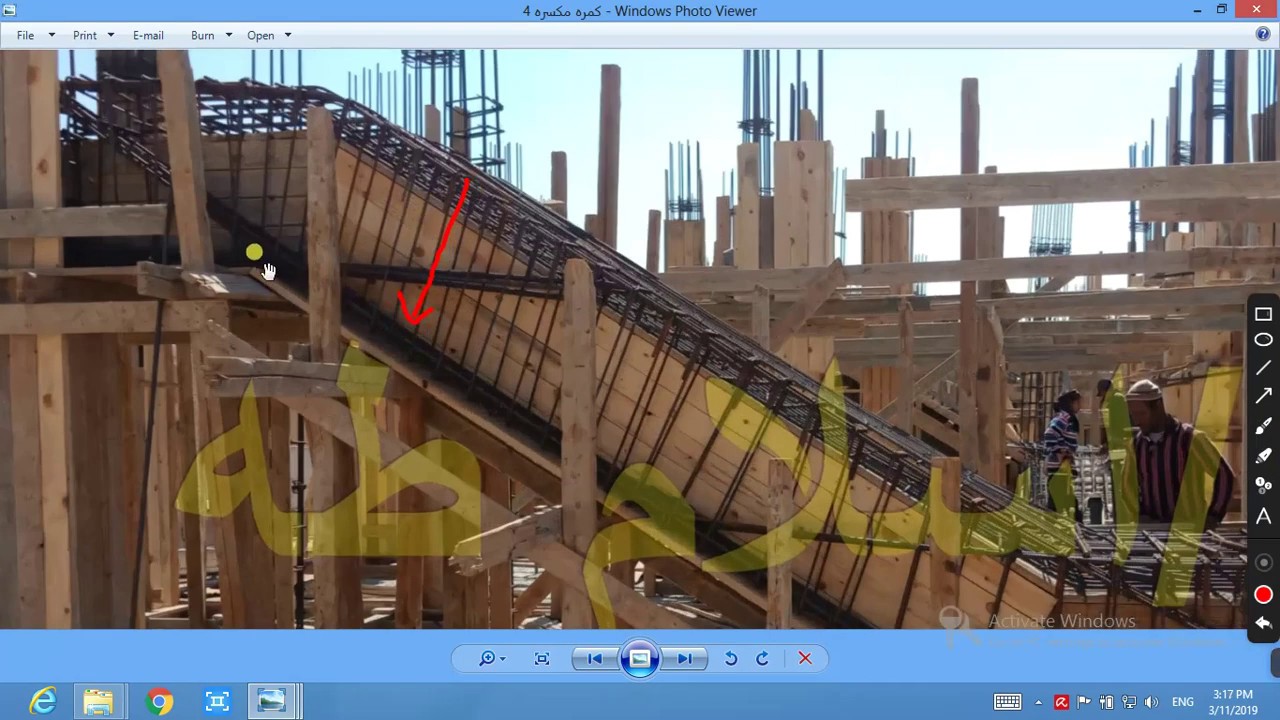Expand the File dropdown arrow
Image resolution: width=1280 pixels, height=720 pixels.
tap(52, 35)
